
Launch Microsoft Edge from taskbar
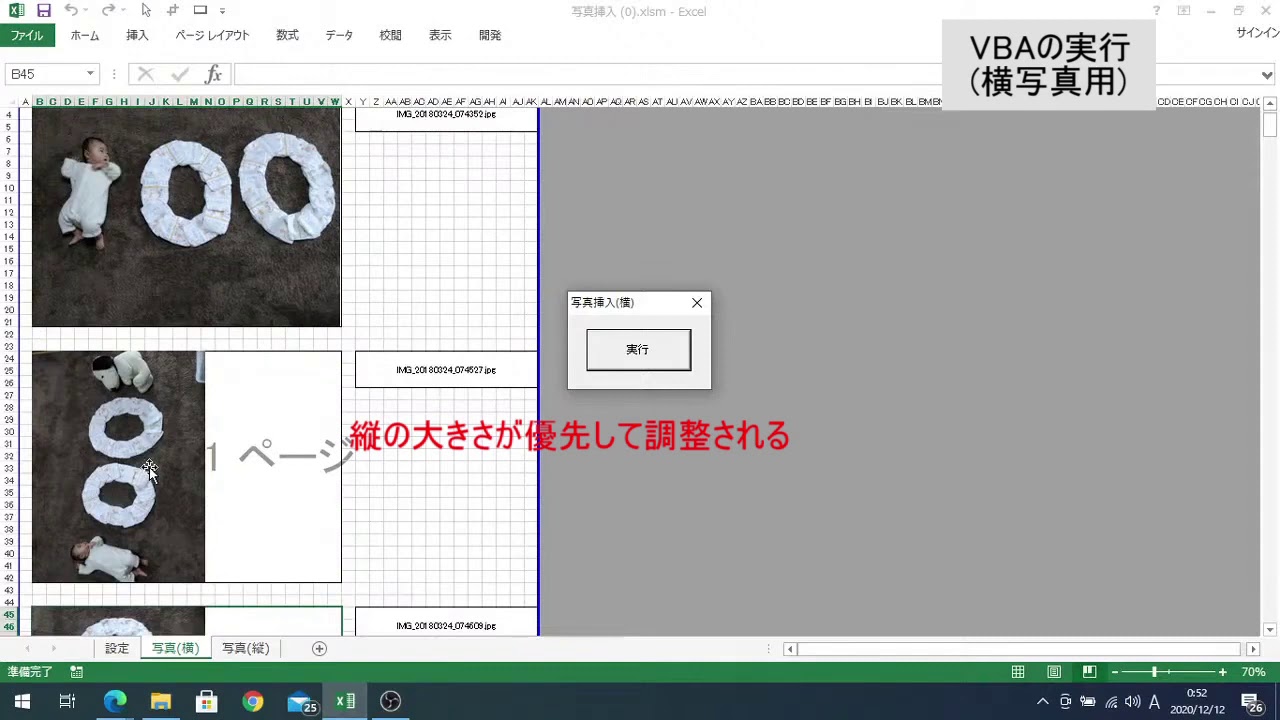tap(115, 701)
